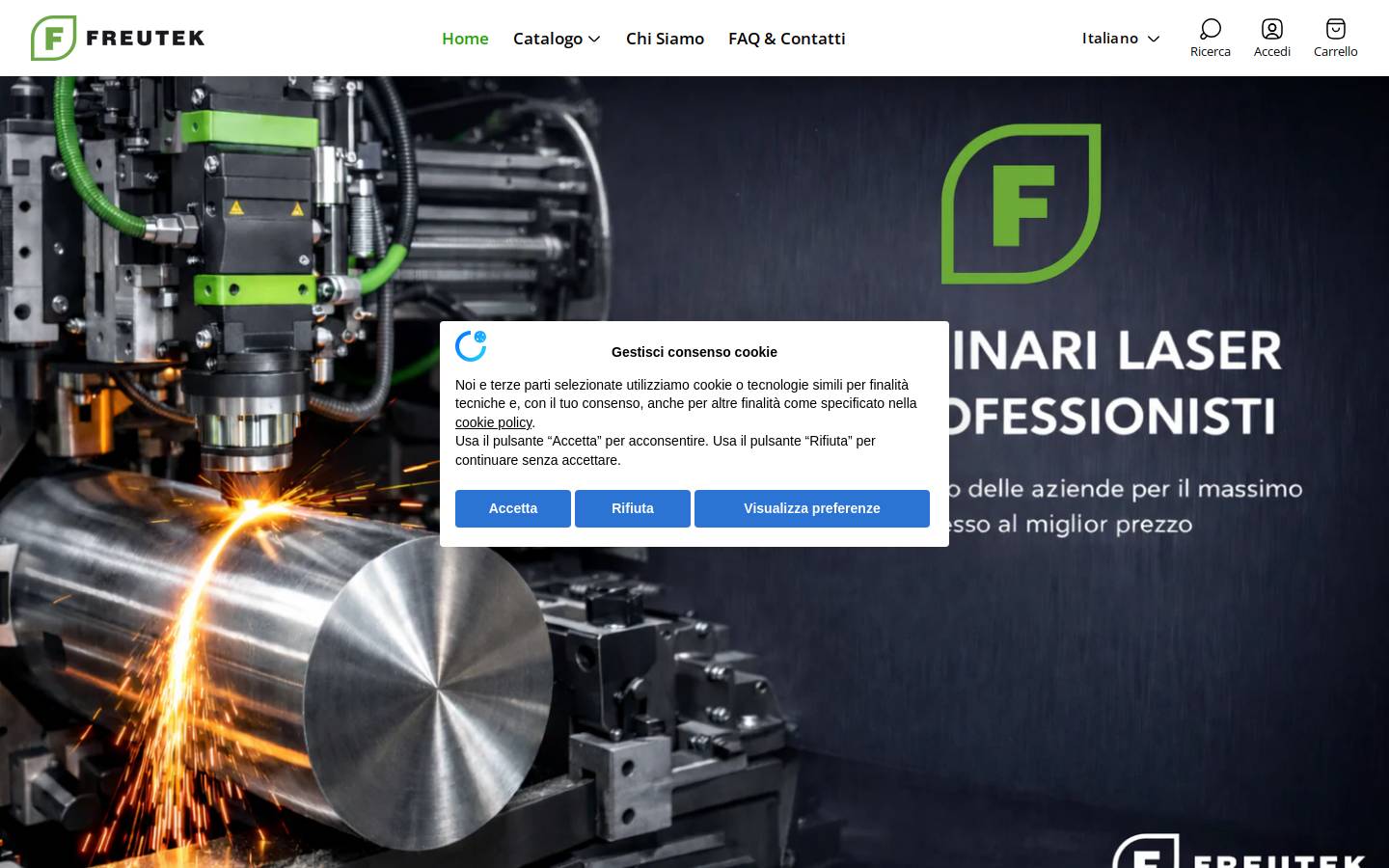Open the Accedi account icon
1389x868 pixels.
click(x=1271, y=39)
